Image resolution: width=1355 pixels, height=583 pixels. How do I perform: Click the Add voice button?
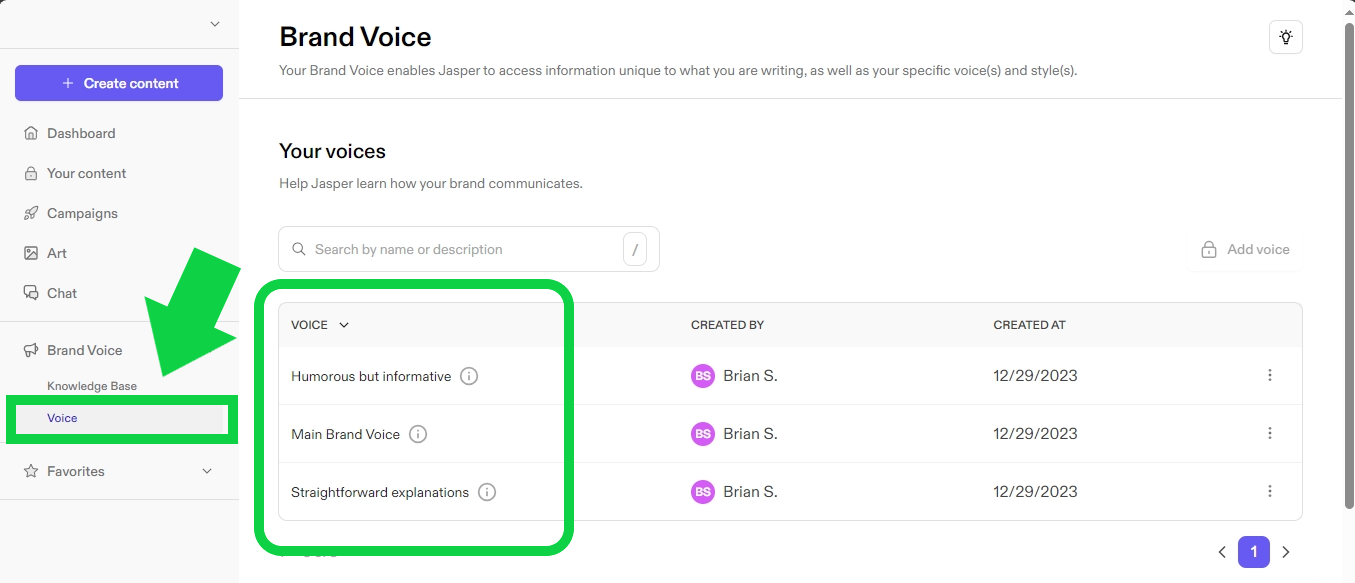(x=1245, y=249)
